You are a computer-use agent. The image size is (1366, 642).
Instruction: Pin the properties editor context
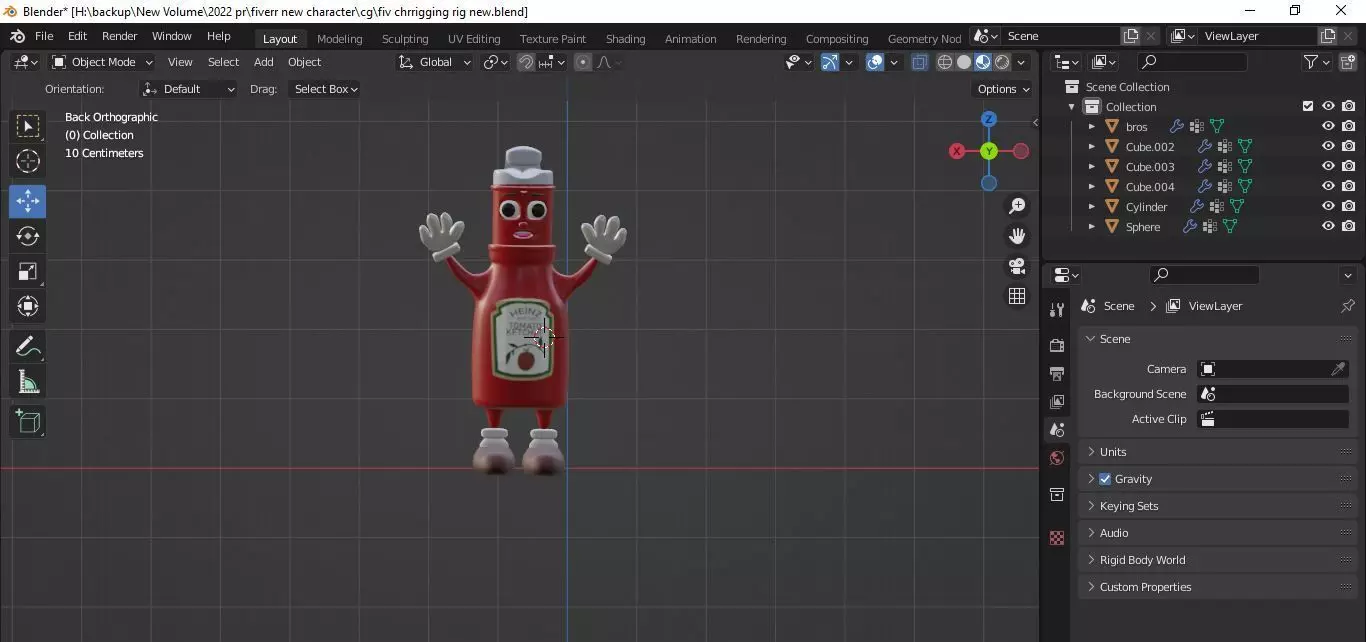(x=1348, y=306)
